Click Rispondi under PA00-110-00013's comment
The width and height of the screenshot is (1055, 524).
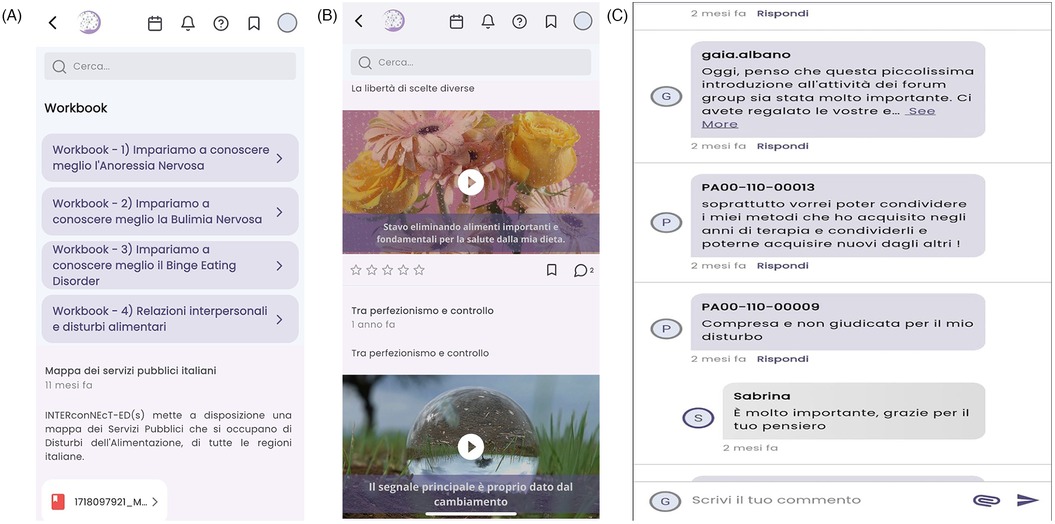(782, 266)
